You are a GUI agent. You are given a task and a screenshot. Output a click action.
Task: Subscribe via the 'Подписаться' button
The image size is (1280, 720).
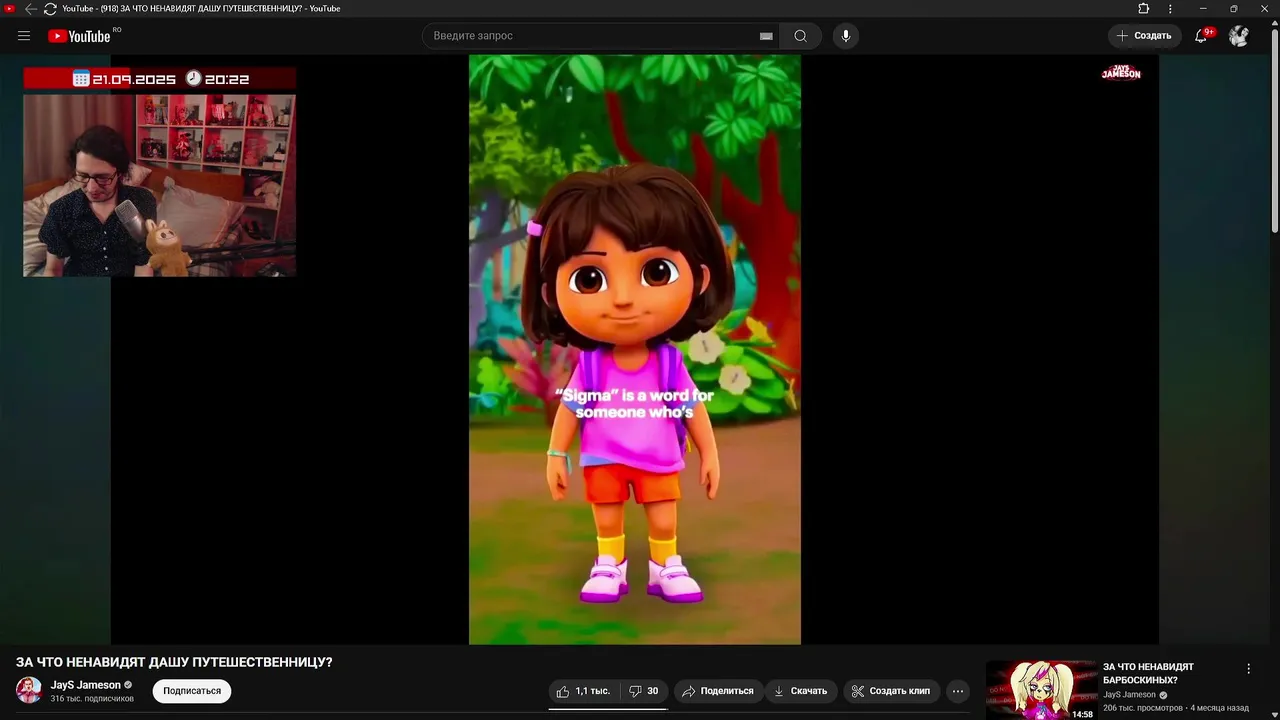pos(192,691)
